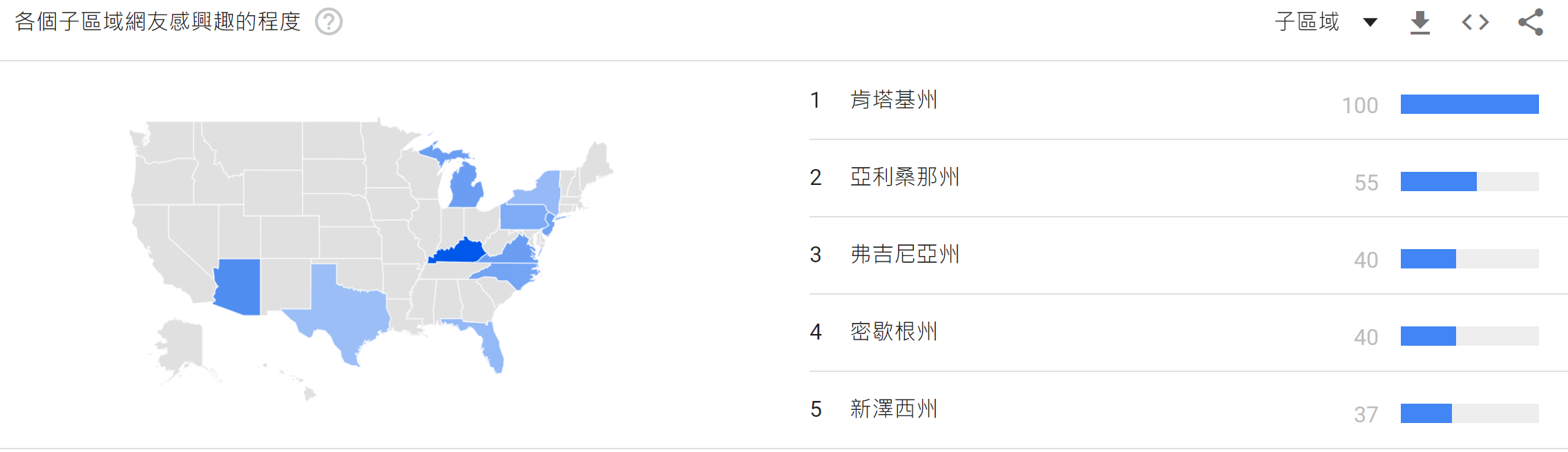Screen dimensions: 1568x452
Task: Click the dropdown arrow beside 子區域
Action: (1370, 22)
